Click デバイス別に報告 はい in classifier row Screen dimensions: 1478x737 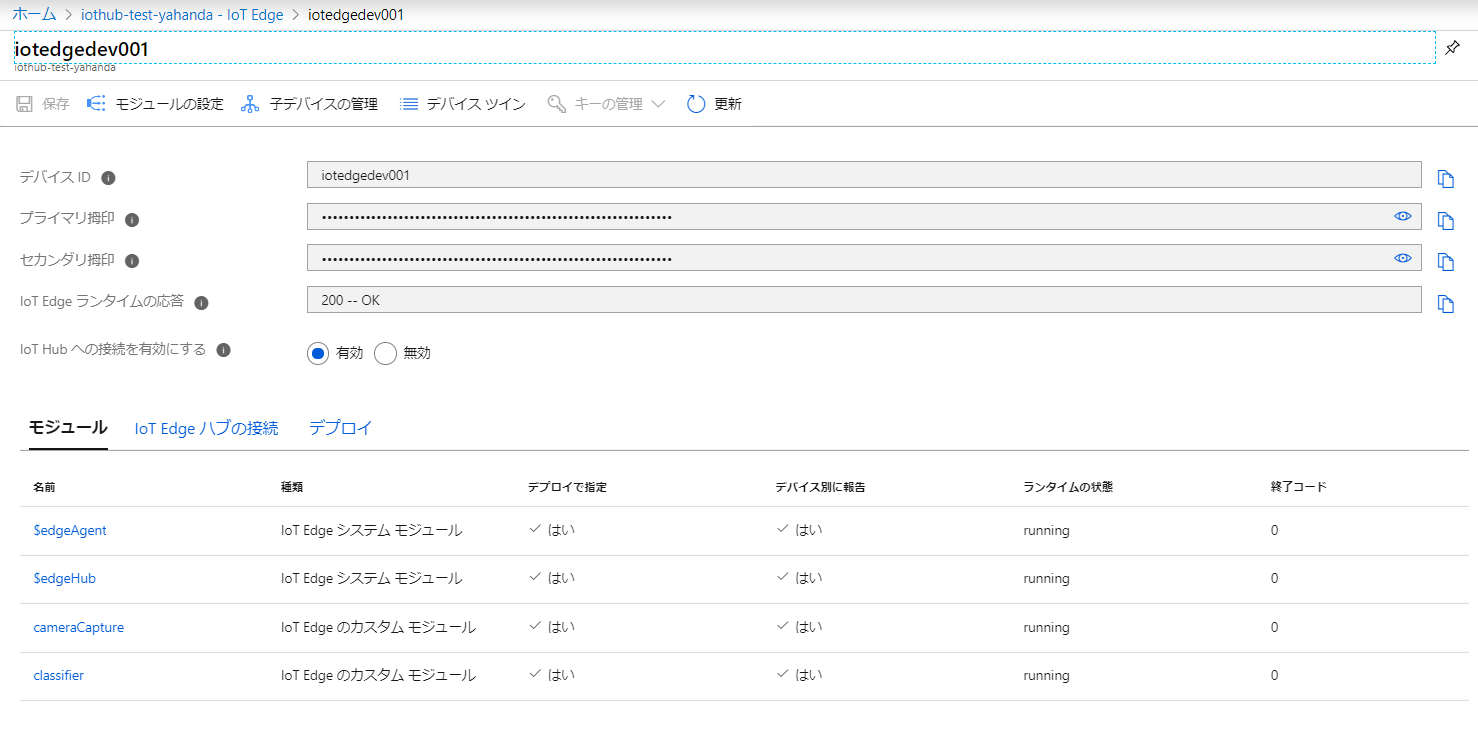(799, 675)
